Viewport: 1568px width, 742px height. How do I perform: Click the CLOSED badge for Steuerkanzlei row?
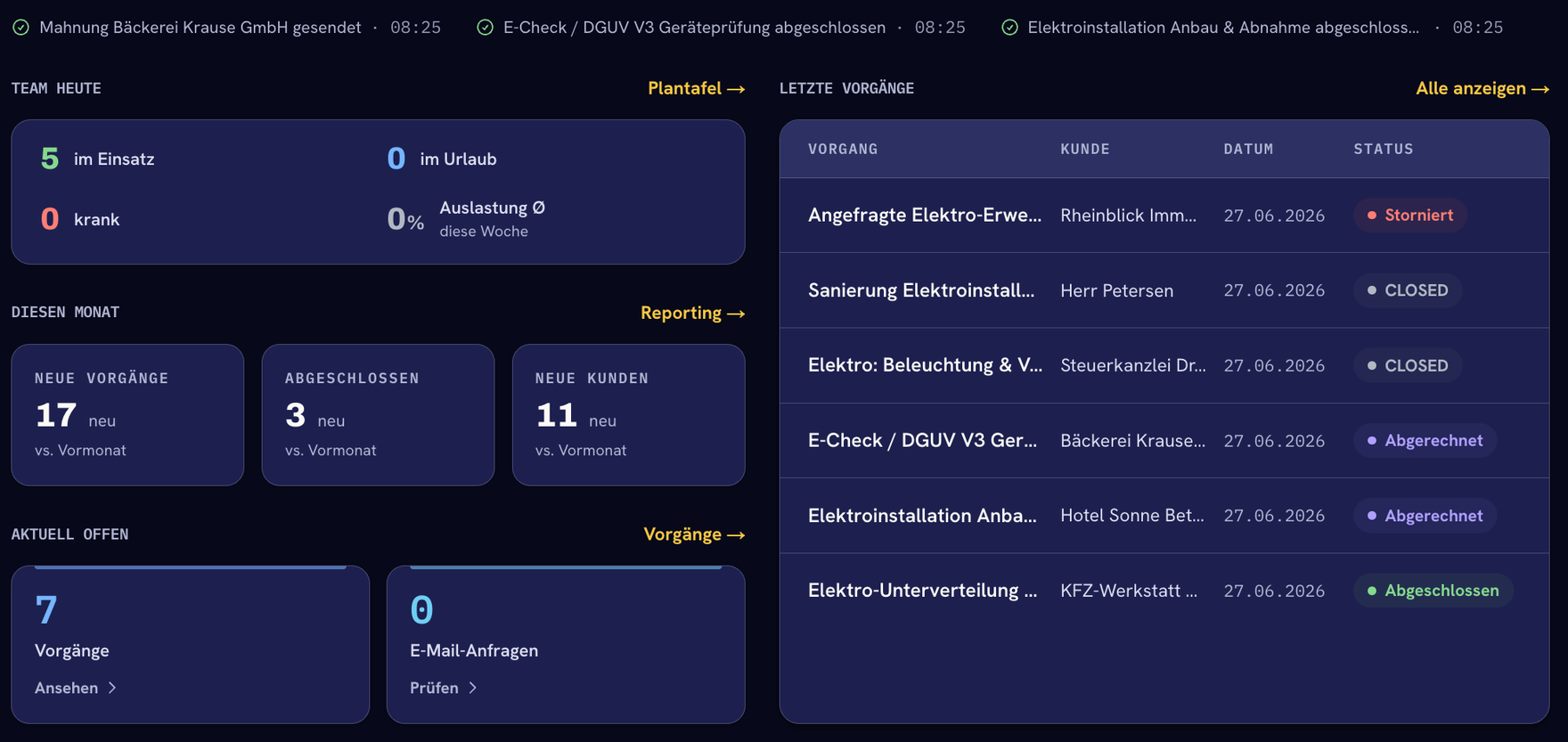(x=1408, y=365)
